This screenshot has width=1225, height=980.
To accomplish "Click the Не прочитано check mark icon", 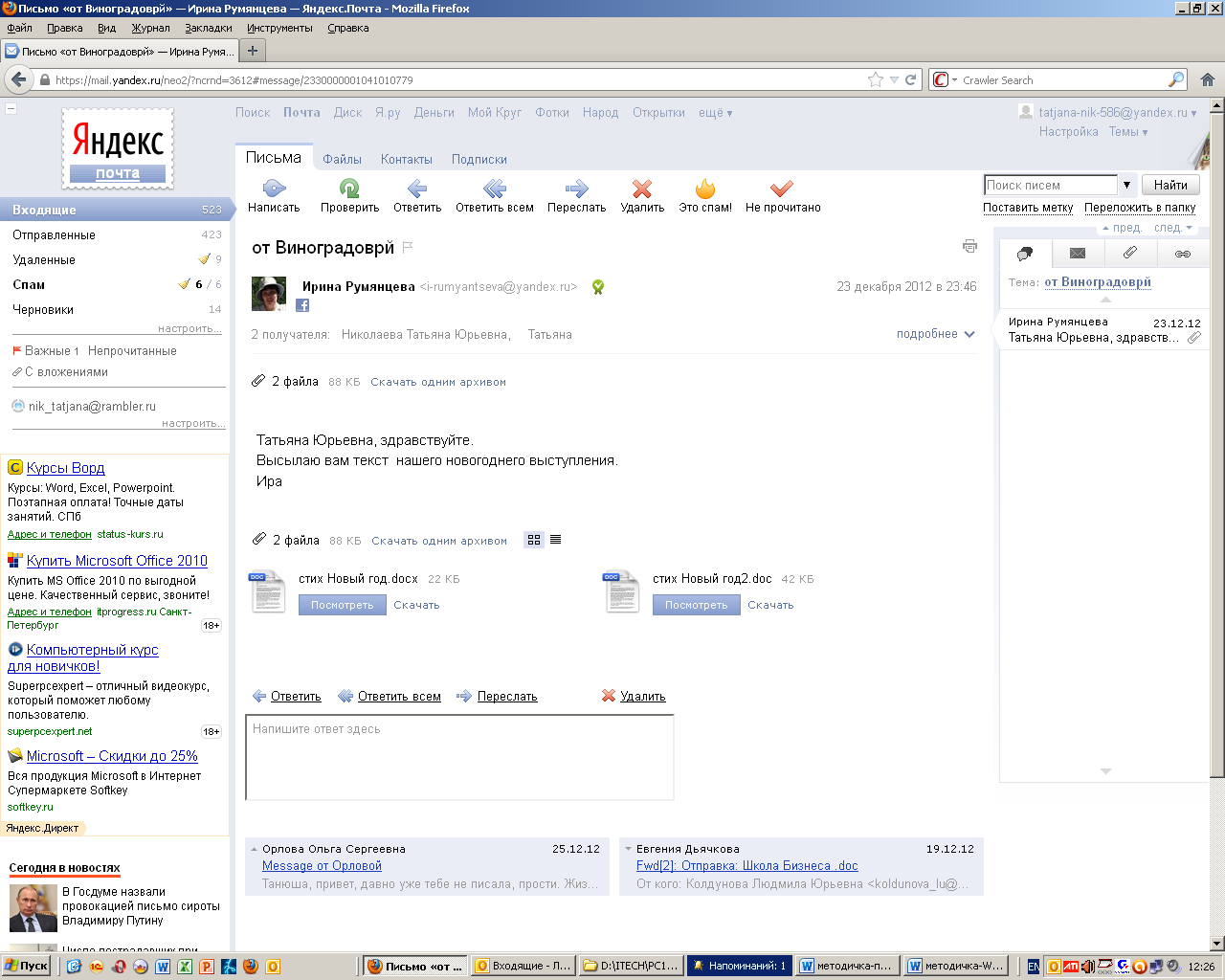I will 782,188.
